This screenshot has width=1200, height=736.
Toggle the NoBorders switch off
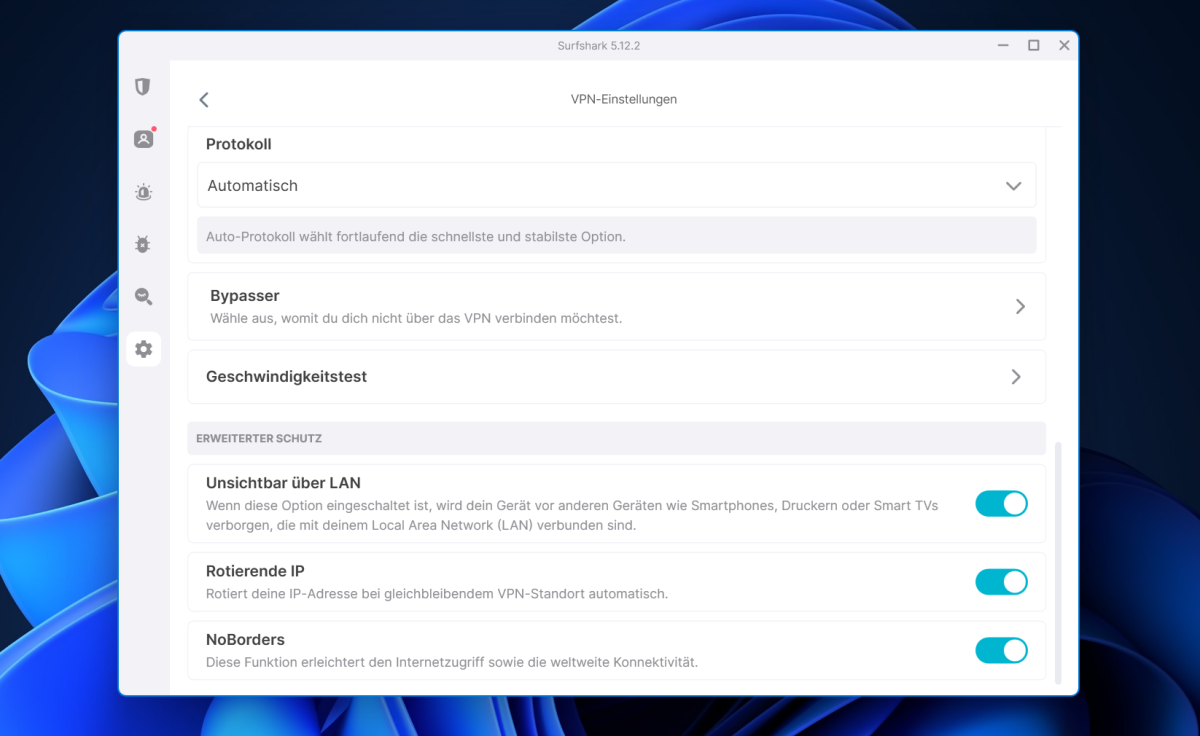[x=1001, y=651]
